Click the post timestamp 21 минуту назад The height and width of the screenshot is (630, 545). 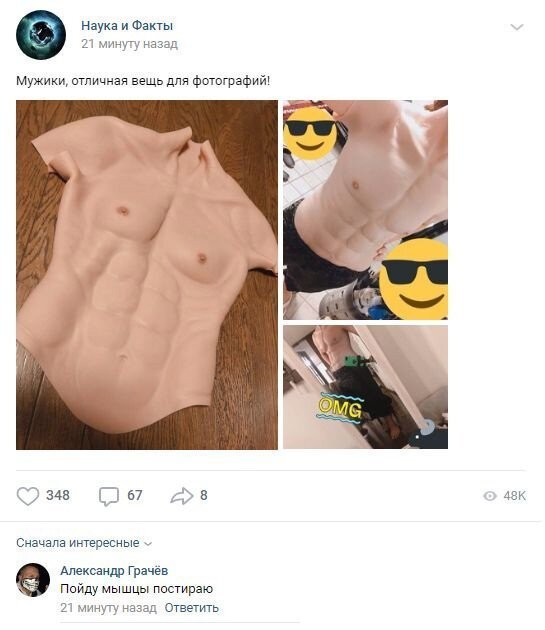129,44
